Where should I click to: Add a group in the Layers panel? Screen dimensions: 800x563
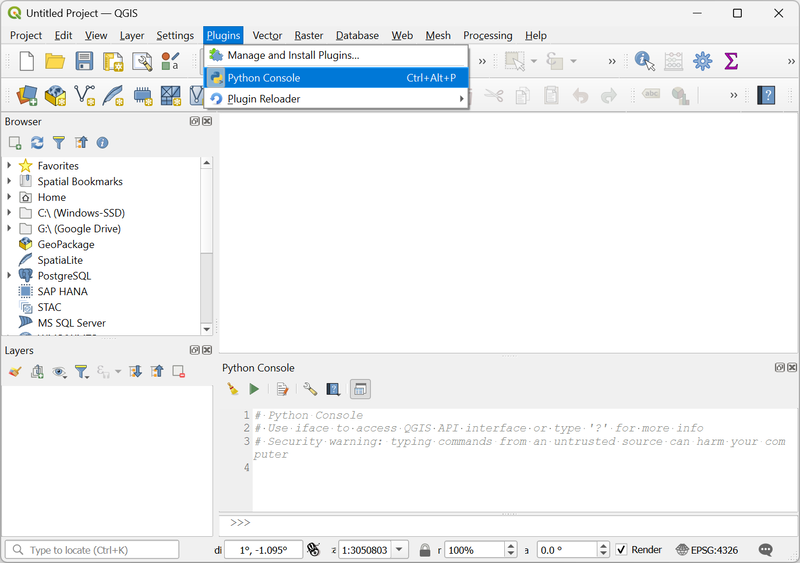pyautogui.click(x=37, y=372)
